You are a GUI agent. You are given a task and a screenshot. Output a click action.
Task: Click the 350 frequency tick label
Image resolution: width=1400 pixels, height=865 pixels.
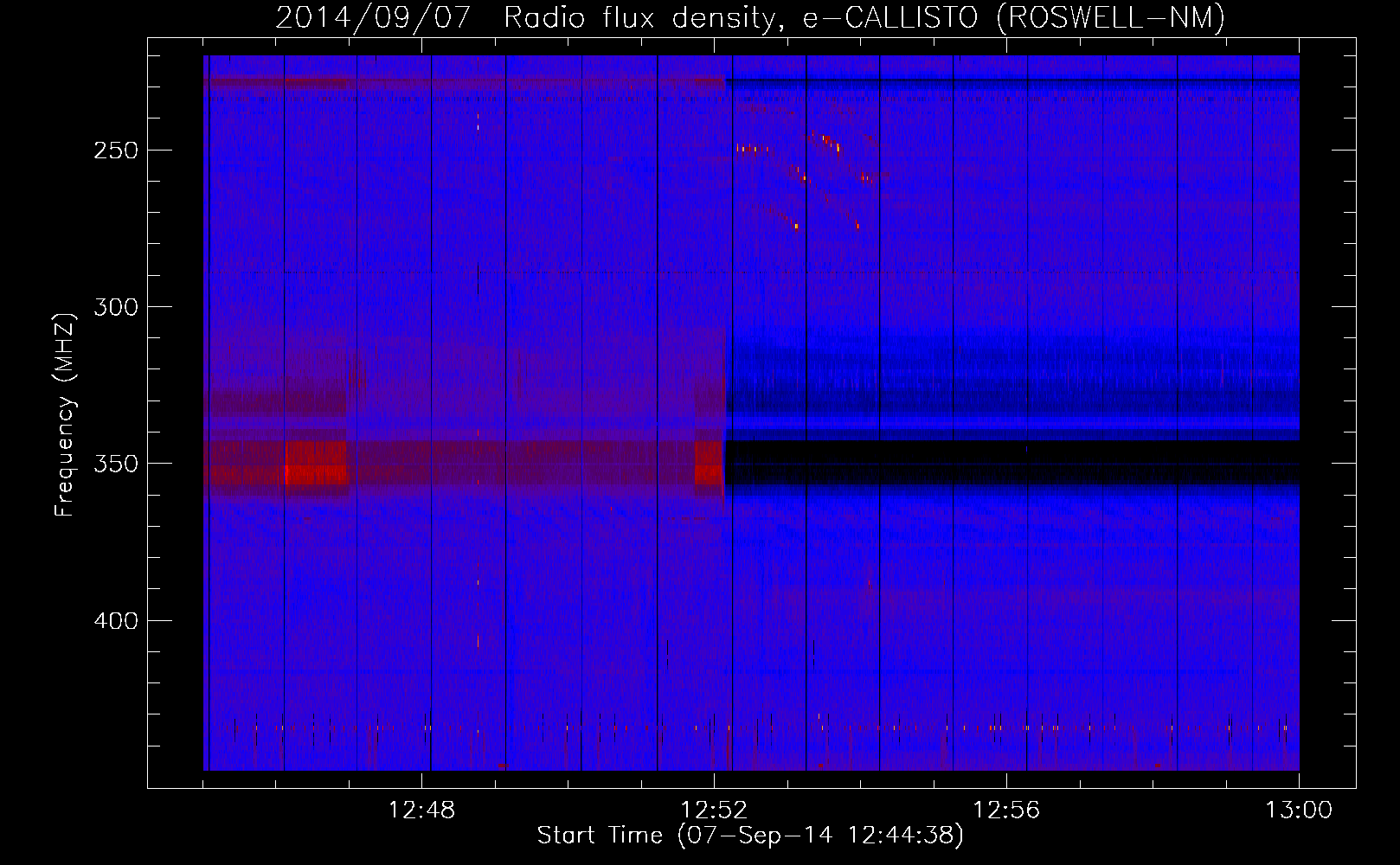(116, 465)
